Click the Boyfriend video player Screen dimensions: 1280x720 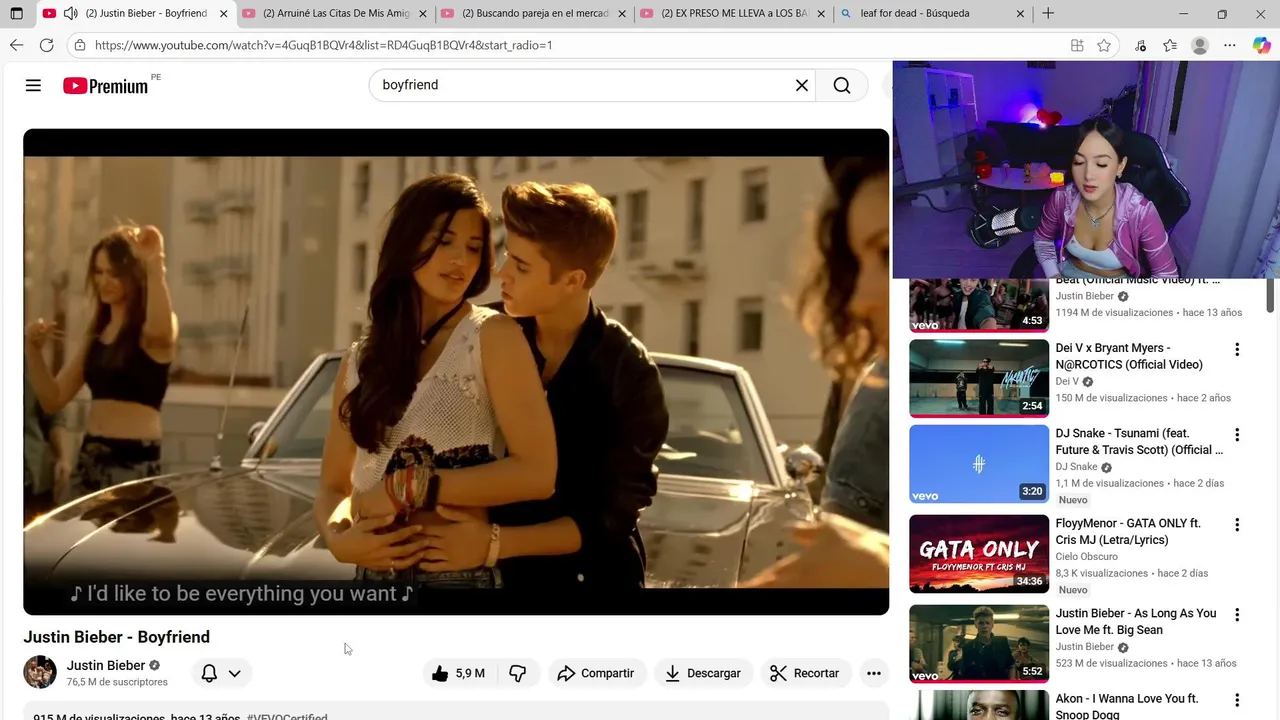point(456,371)
